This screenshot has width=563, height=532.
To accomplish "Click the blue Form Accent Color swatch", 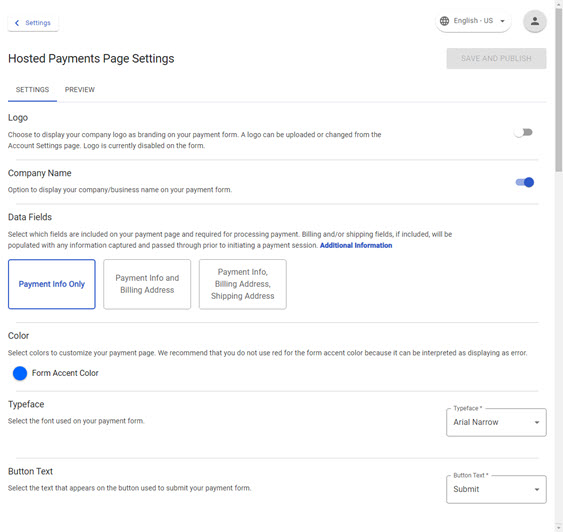I will [x=20, y=373].
